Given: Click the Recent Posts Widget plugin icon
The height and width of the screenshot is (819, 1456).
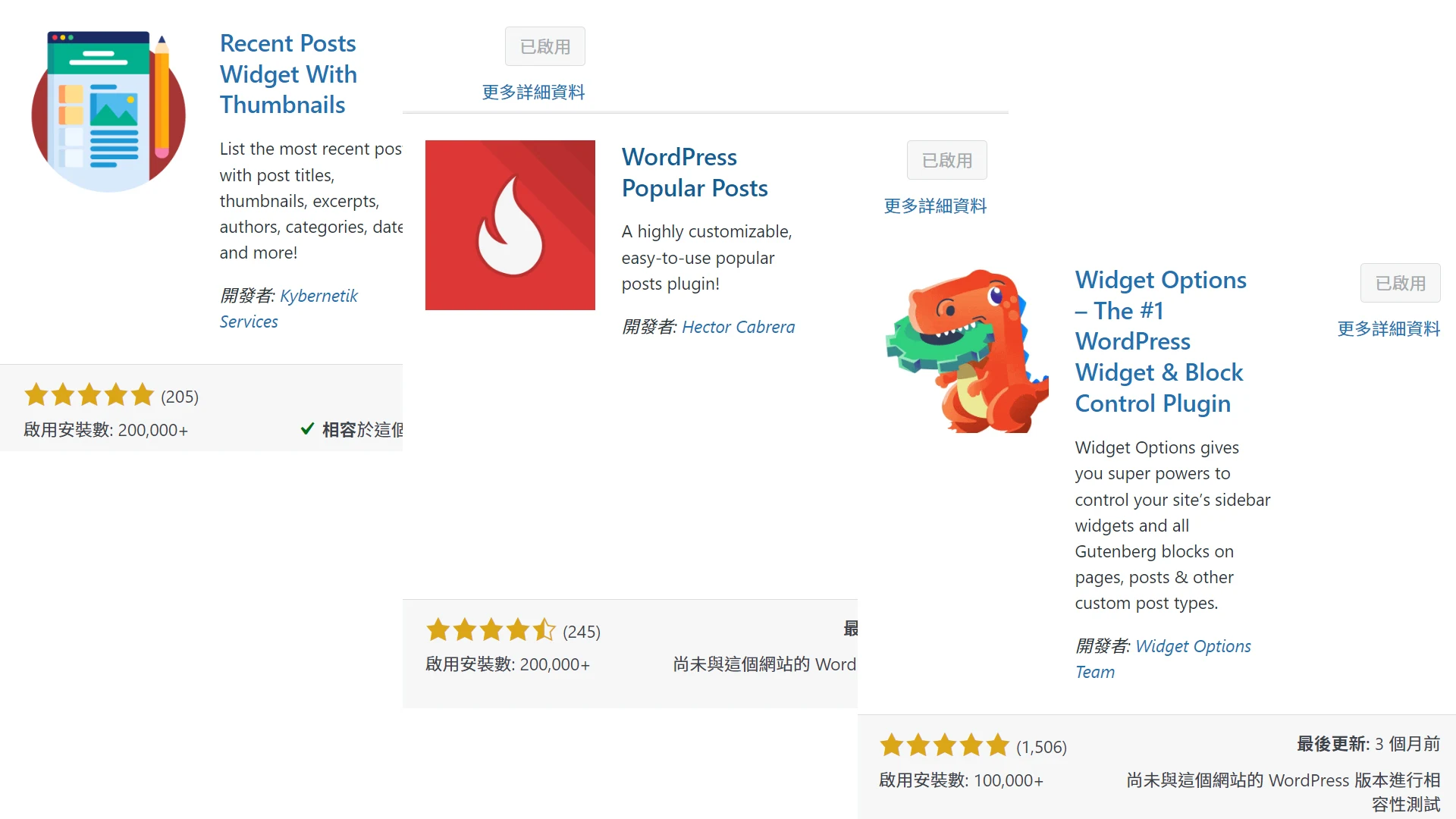Looking at the screenshot, I should (x=108, y=111).
